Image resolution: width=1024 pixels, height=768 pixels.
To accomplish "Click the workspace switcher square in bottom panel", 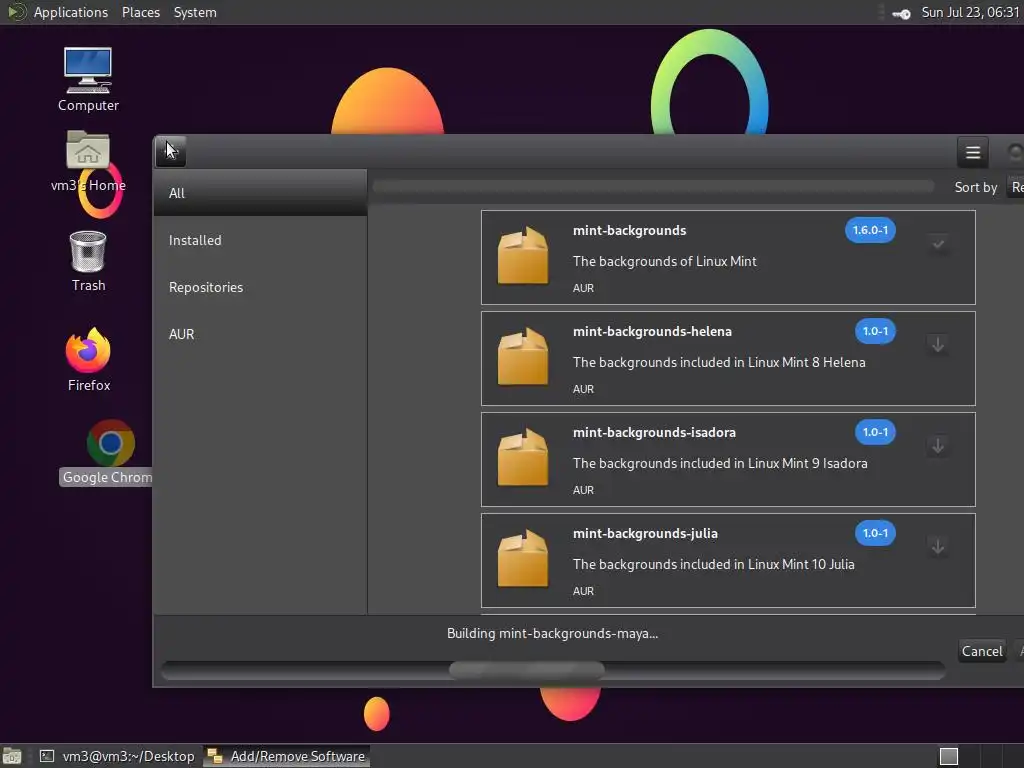I will 948,756.
